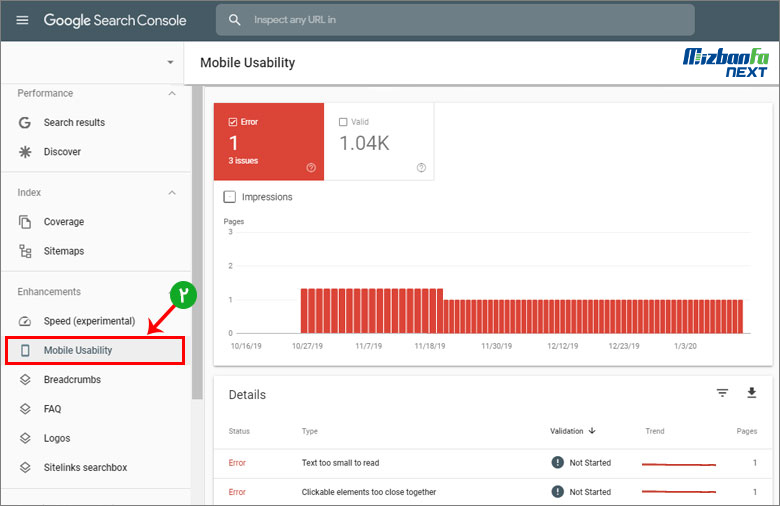Screen dimensions: 780x506
Task: Click the Status column header
Action: coord(239,431)
